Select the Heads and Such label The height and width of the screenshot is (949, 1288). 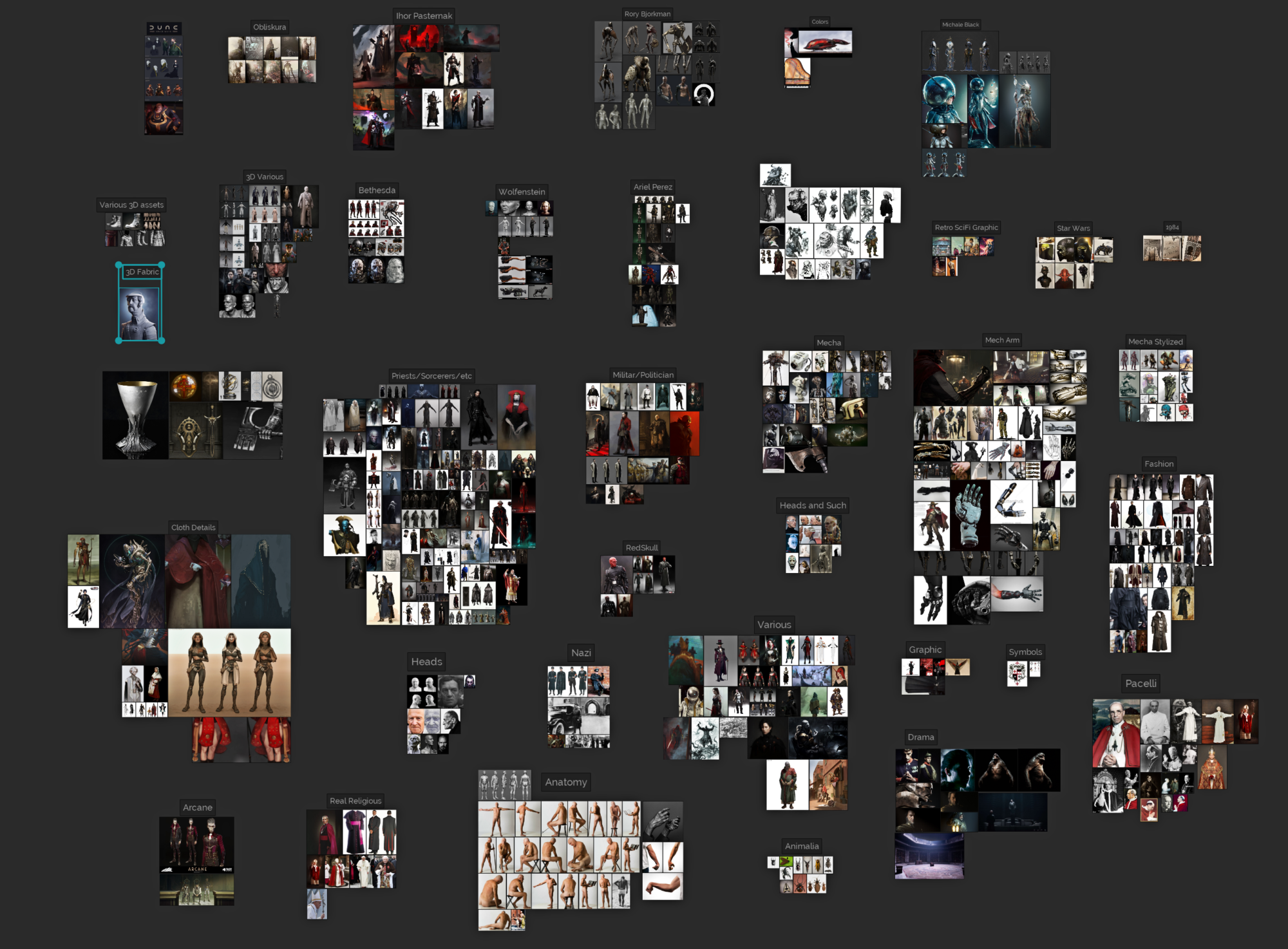click(813, 505)
